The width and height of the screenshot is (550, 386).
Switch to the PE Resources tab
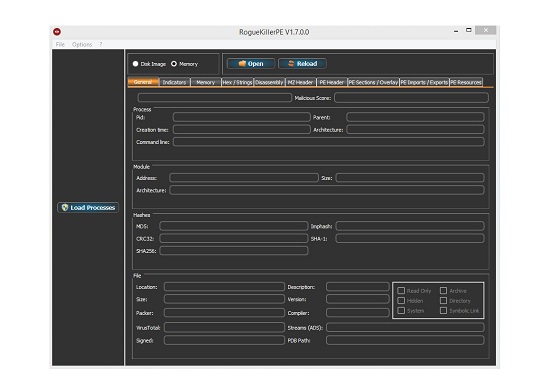466,82
